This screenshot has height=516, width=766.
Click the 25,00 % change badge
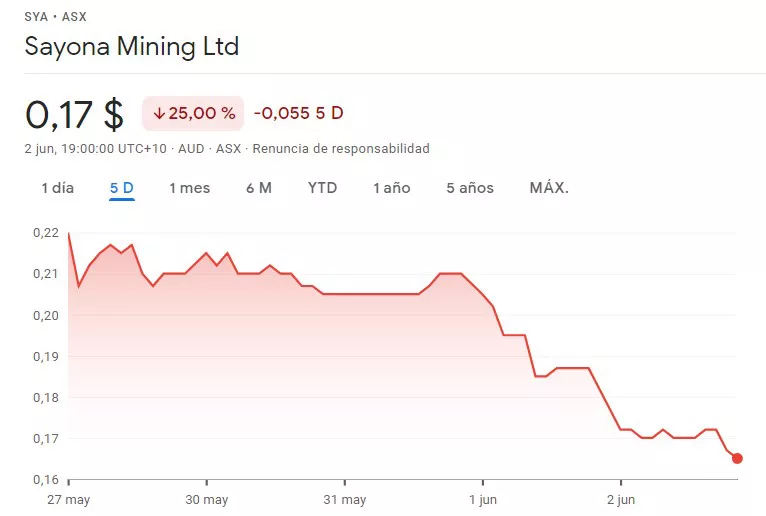[193, 114]
